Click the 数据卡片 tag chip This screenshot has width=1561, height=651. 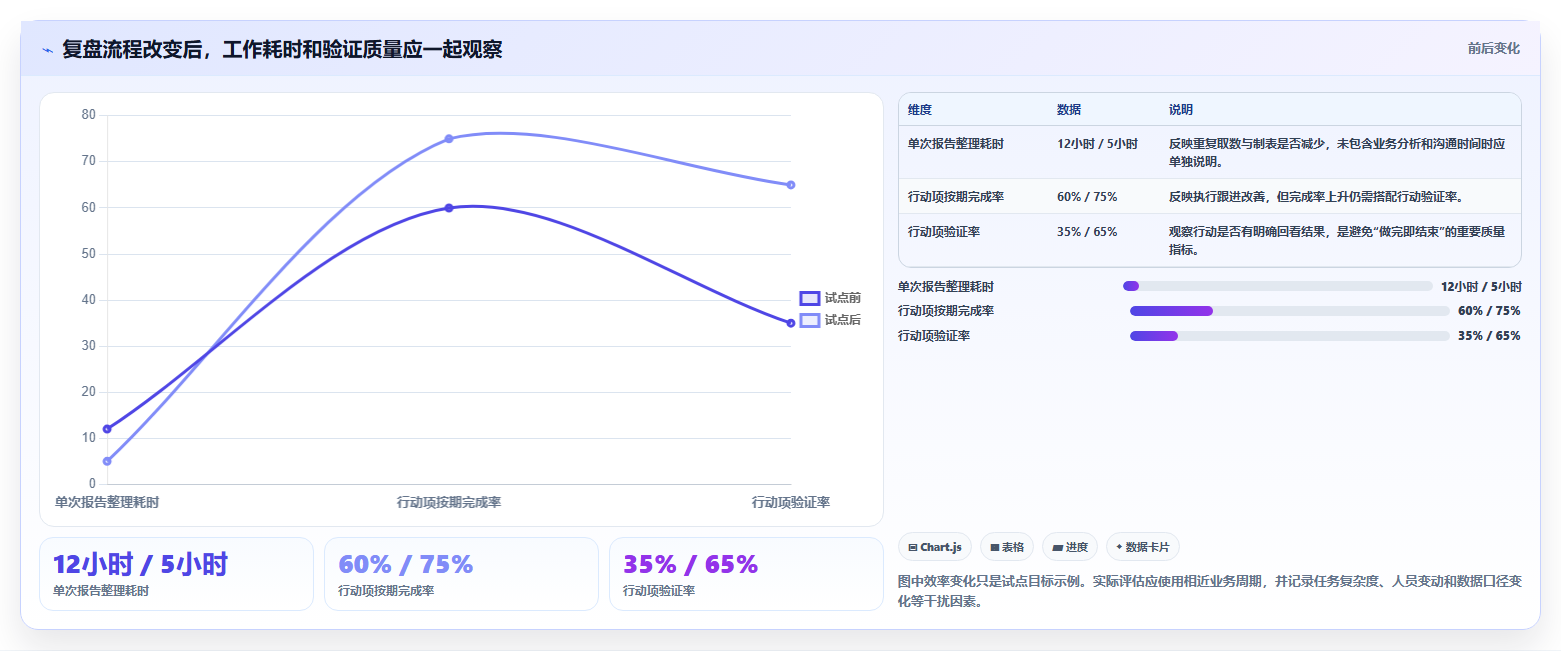pos(1143,547)
